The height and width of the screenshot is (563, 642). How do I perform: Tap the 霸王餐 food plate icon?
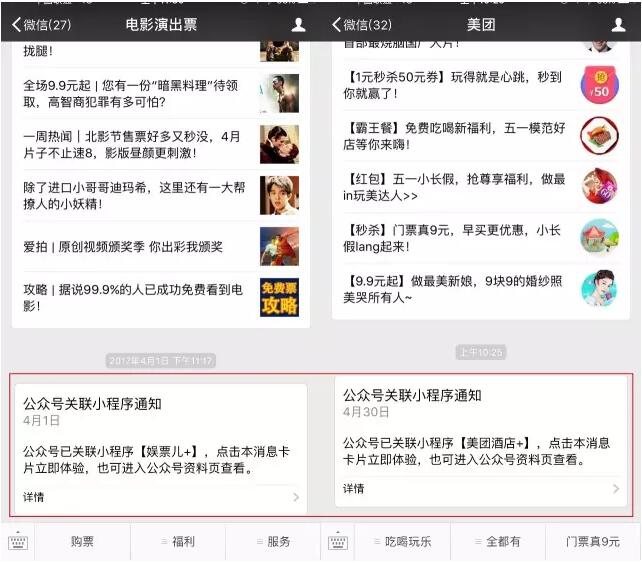599,136
